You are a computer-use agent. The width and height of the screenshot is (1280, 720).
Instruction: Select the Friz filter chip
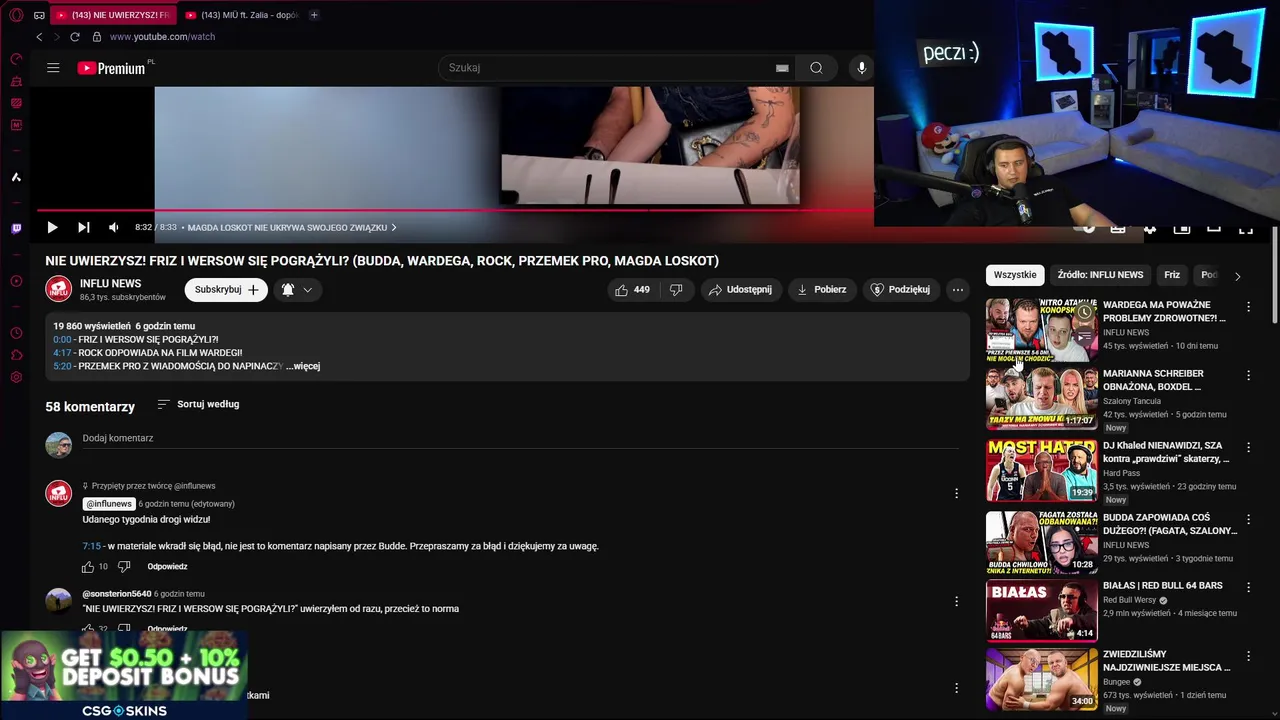[x=1172, y=275]
